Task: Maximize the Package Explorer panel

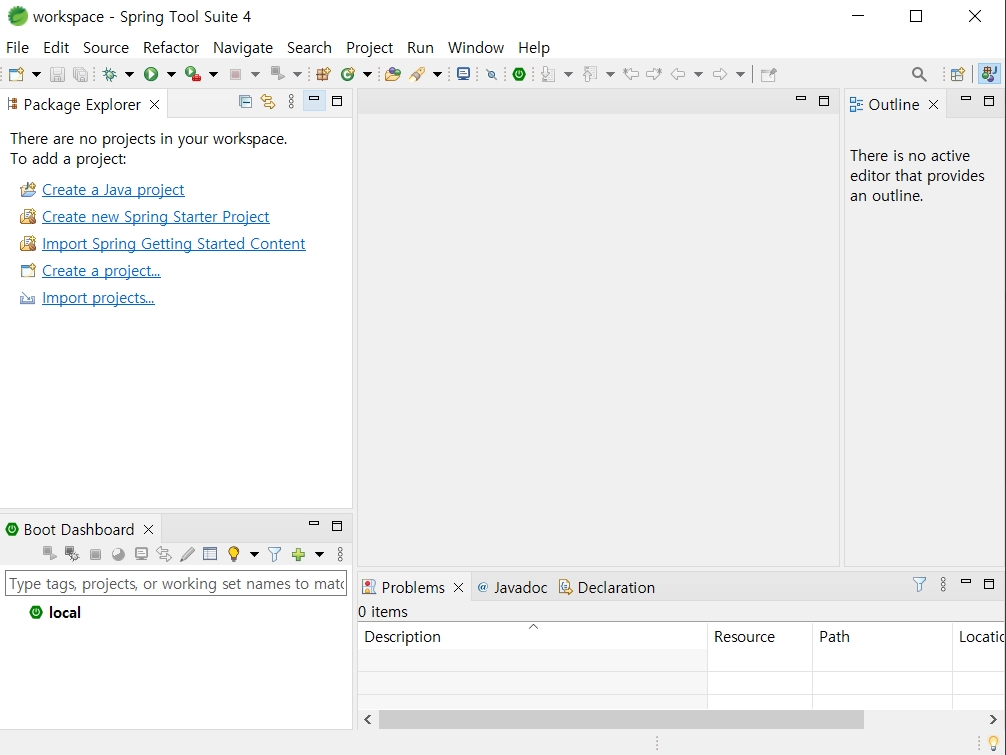Action: (x=337, y=101)
